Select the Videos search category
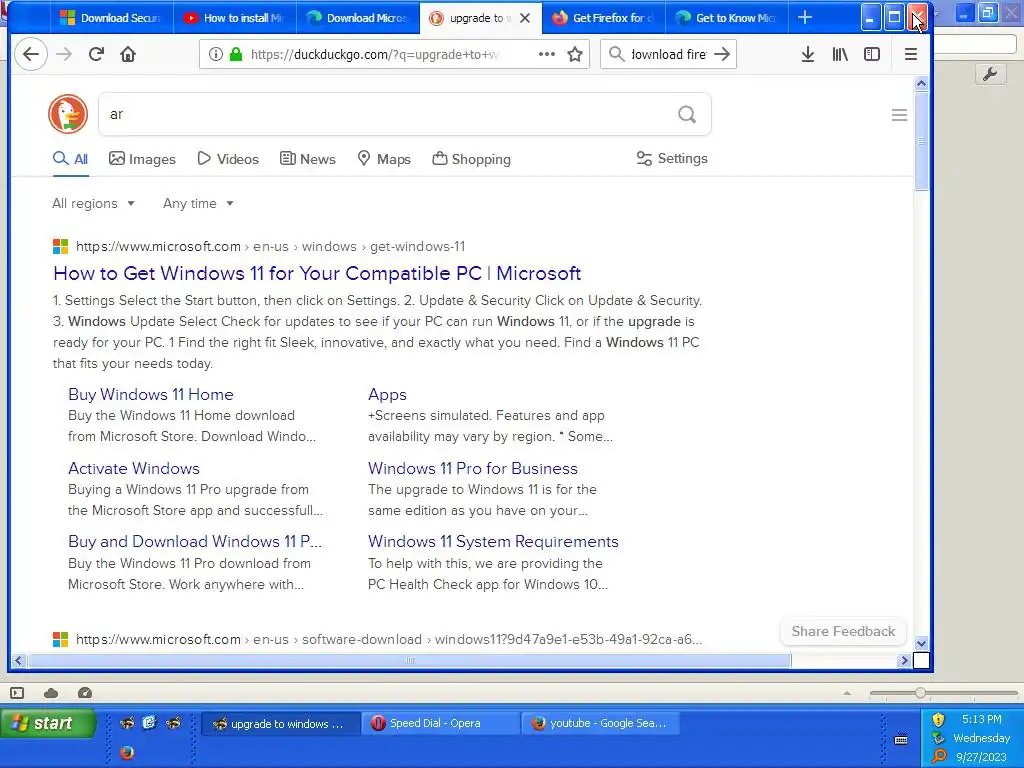1024x768 pixels. click(228, 159)
